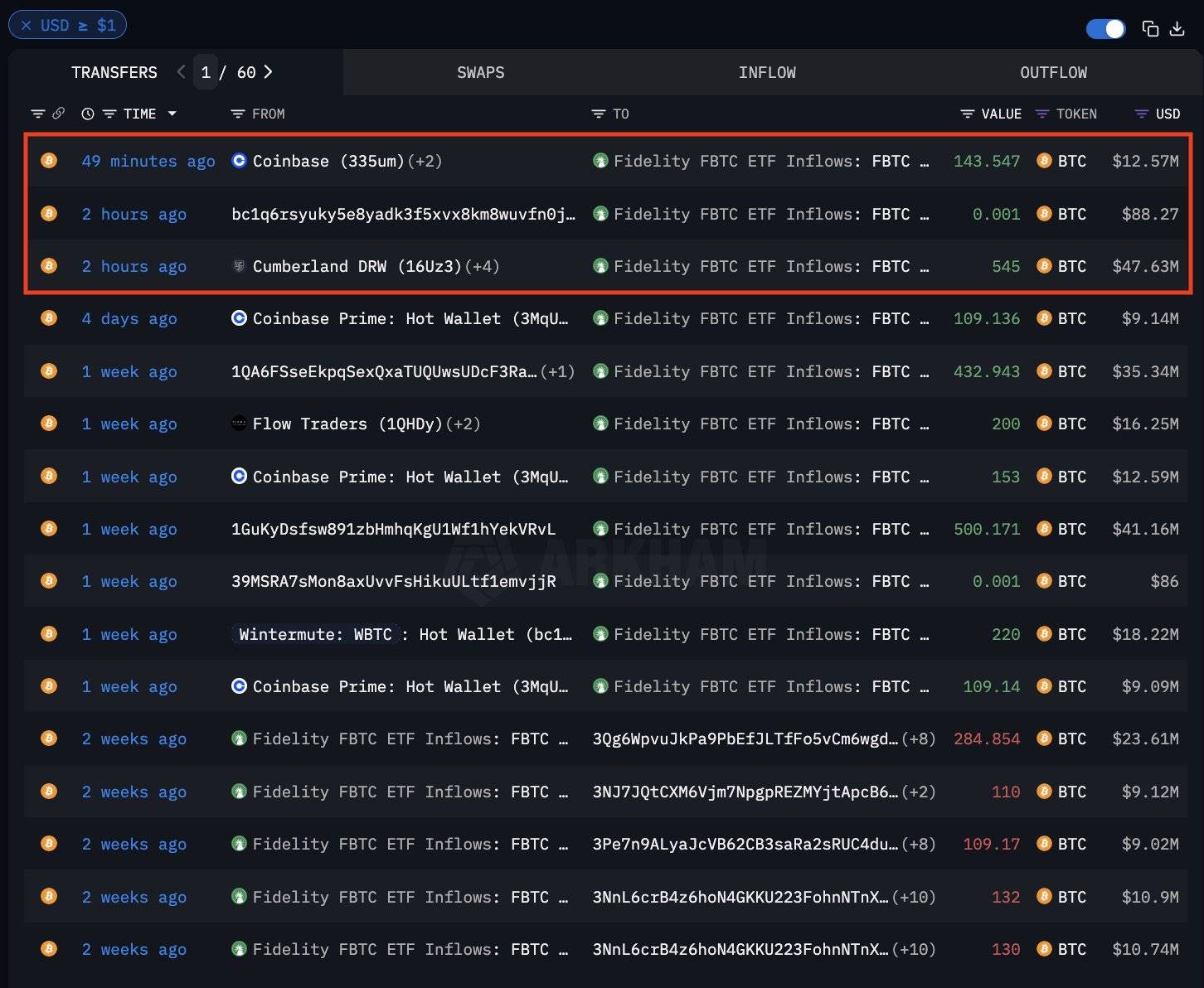Open the OUTFLOW tab

(x=1053, y=72)
